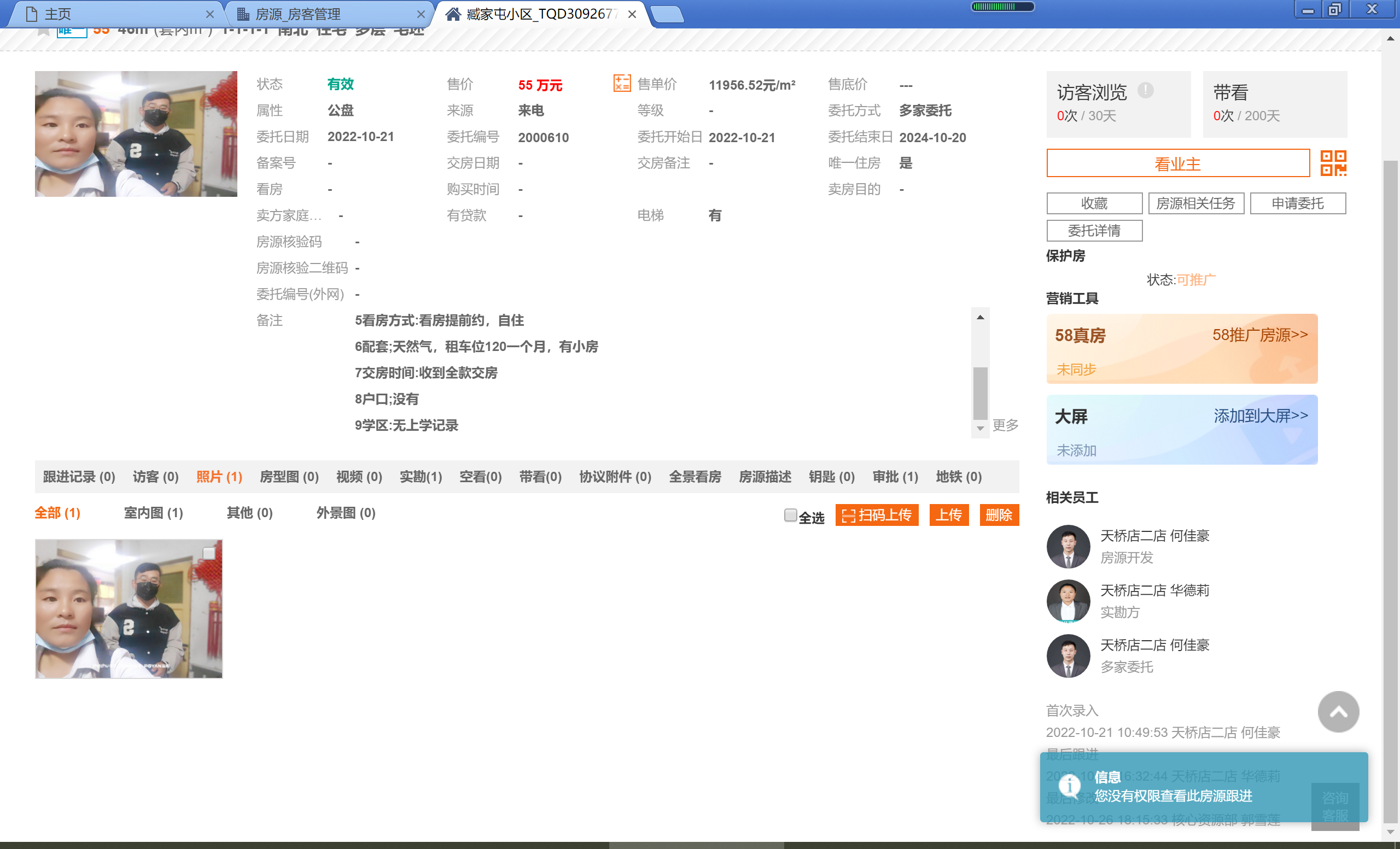The width and height of the screenshot is (1400, 849).
Task: Open the 空看(0) tab
Action: (x=481, y=477)
